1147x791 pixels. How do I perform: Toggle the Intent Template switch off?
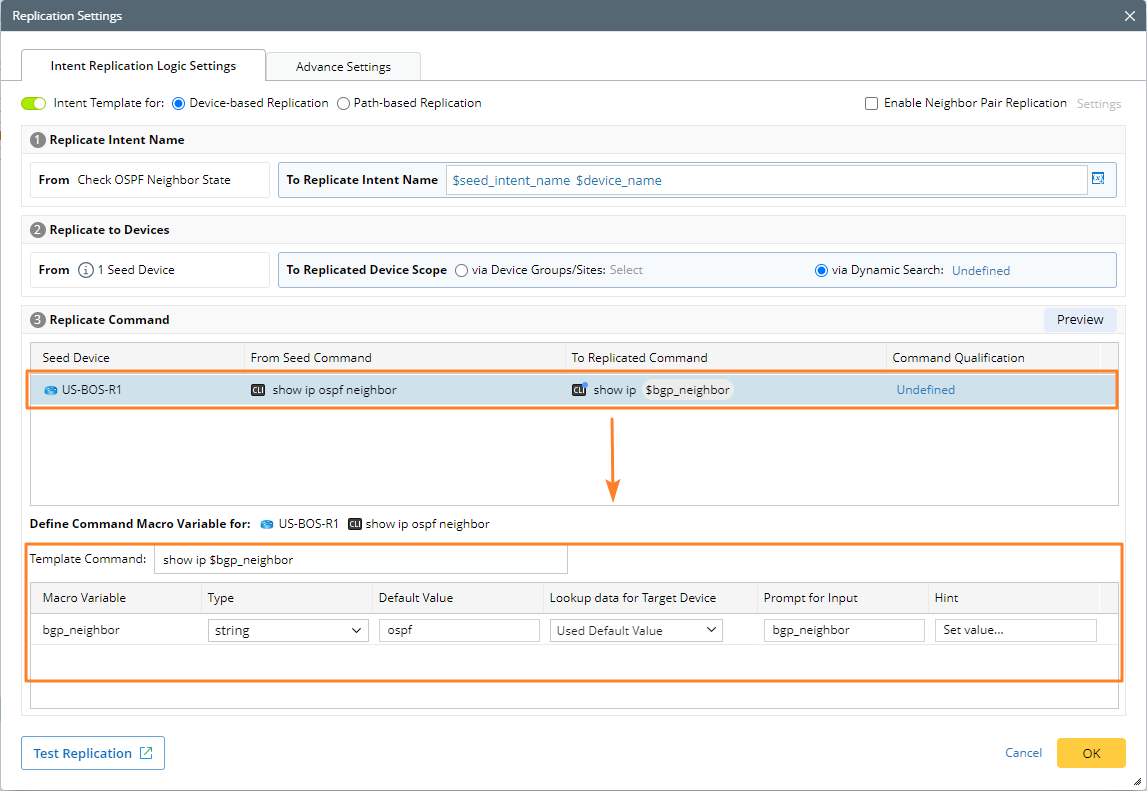(34, 103)
